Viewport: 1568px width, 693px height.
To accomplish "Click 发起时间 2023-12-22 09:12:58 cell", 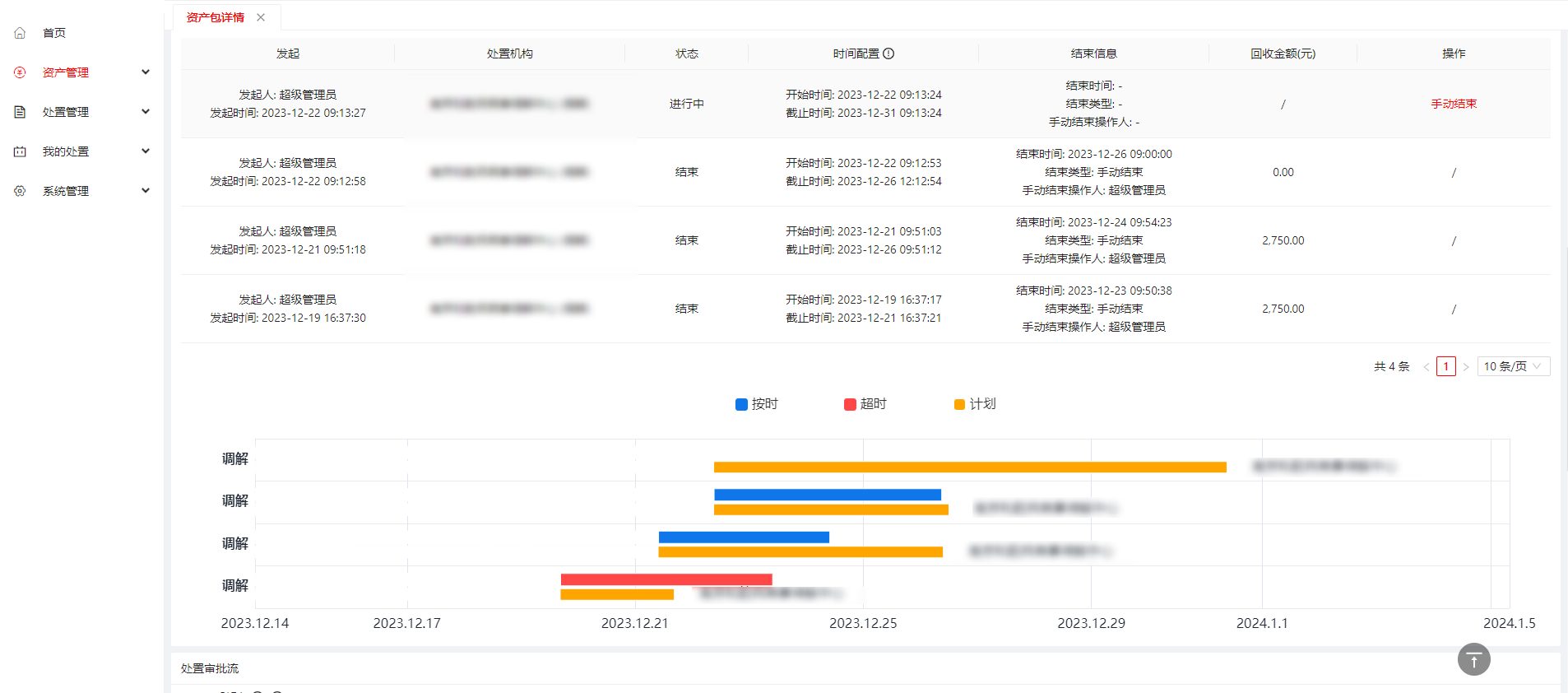I will (288, 181).
